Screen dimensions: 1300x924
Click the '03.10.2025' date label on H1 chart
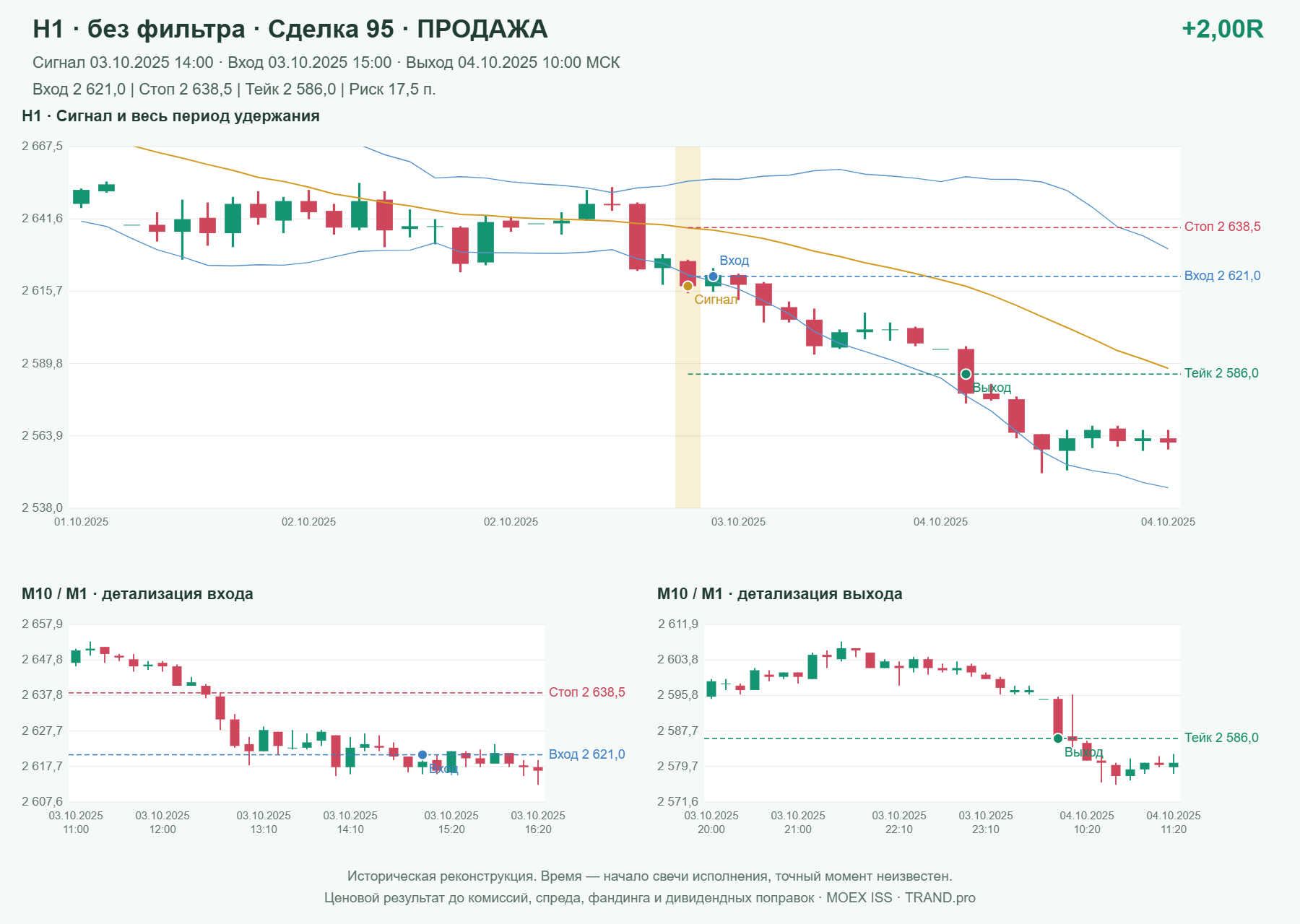[x=738, y=522]
